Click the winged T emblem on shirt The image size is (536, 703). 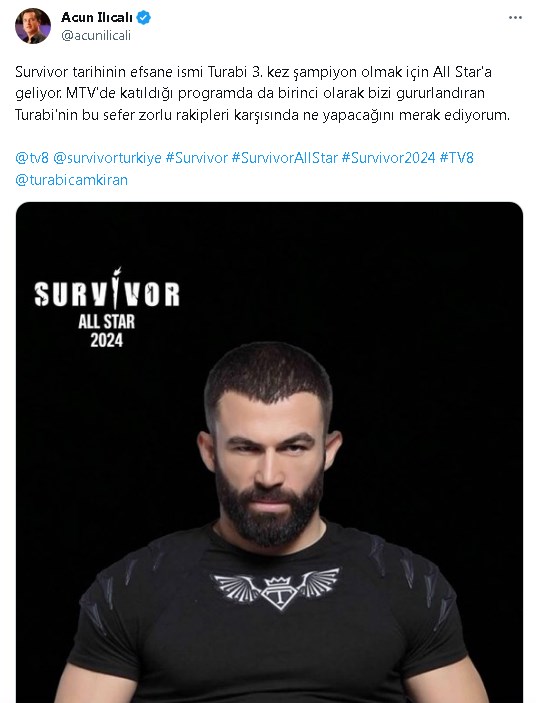pyautogui.click(x=277, y=588)
